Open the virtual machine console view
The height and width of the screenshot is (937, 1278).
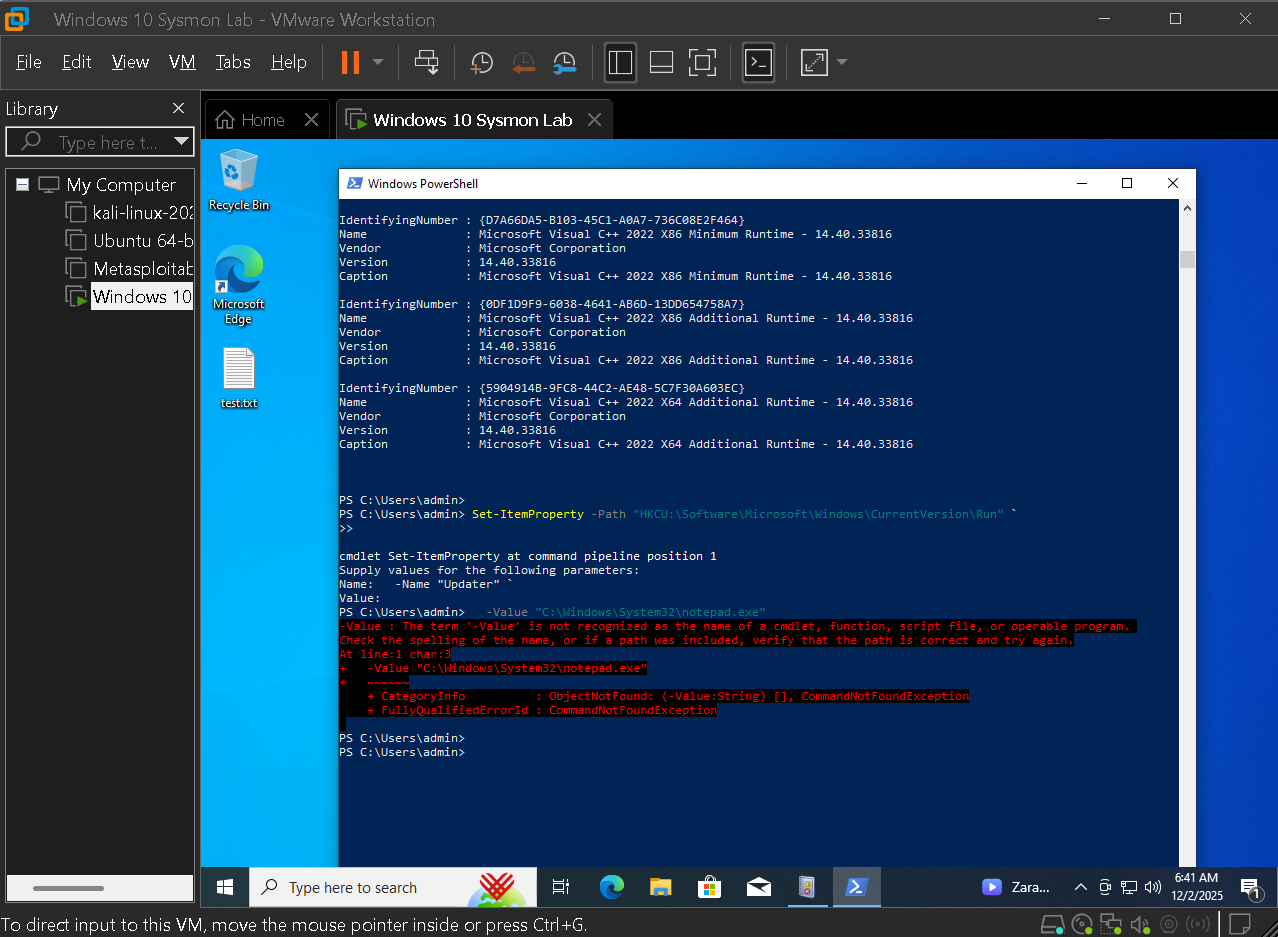coord(758,62)
